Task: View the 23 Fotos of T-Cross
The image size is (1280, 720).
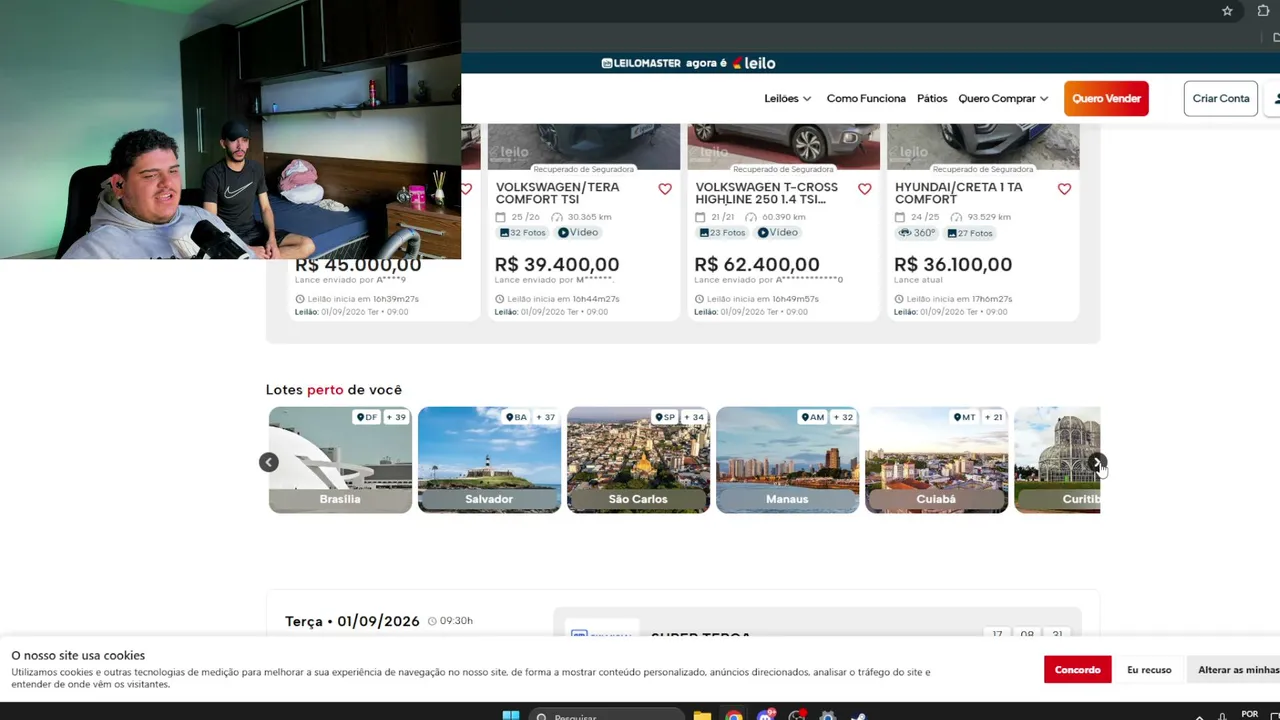Action: click(x=722, y=233)
